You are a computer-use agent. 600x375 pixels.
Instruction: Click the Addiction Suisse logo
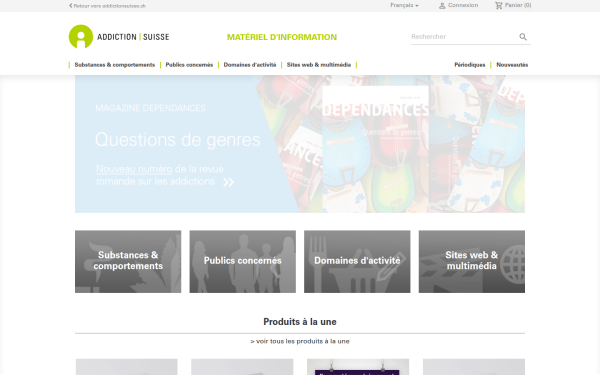(119, 37)
